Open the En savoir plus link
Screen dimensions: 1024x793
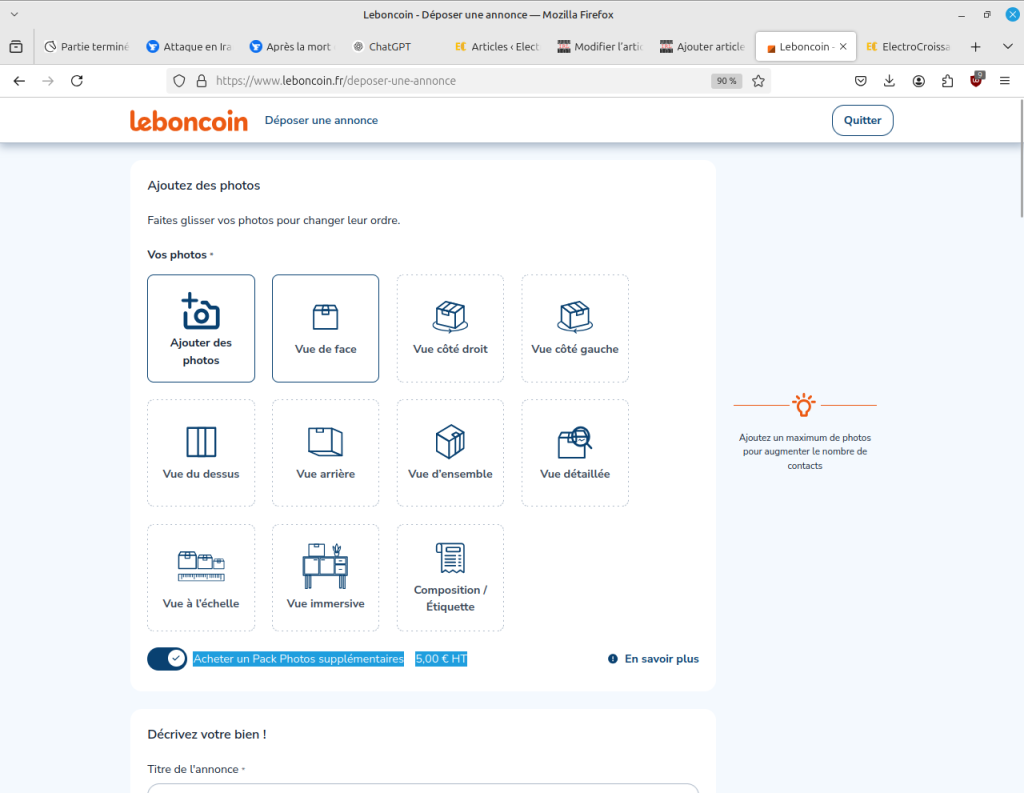click(x=653, y=658)
